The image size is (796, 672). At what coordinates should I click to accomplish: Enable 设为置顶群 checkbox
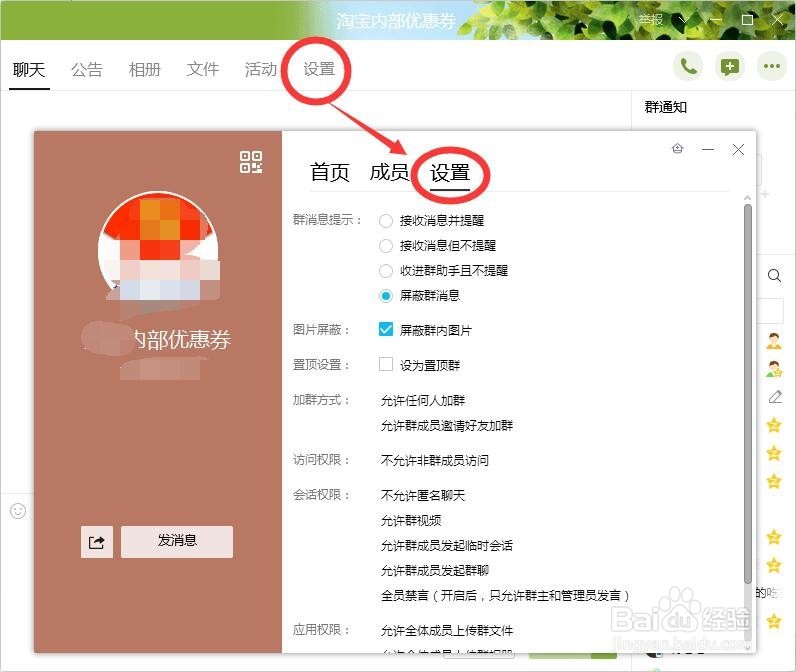(386, 364)
